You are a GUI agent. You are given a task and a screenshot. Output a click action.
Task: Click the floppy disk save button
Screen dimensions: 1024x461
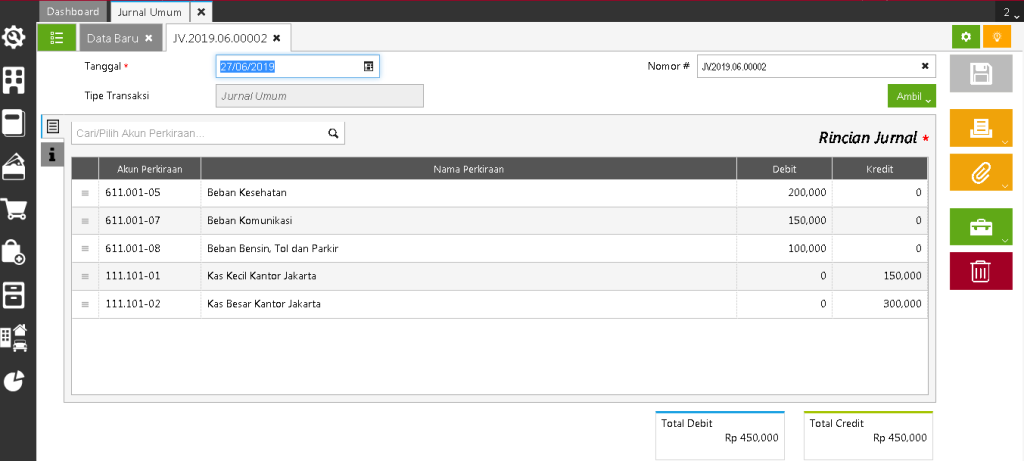click(x=980, y=76)
